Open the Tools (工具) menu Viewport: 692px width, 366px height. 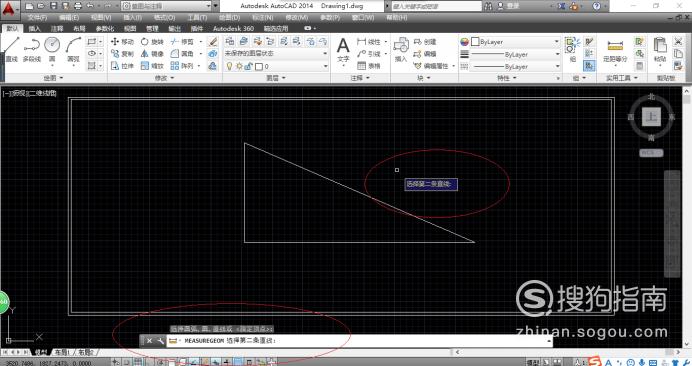(x=197, y=18)
